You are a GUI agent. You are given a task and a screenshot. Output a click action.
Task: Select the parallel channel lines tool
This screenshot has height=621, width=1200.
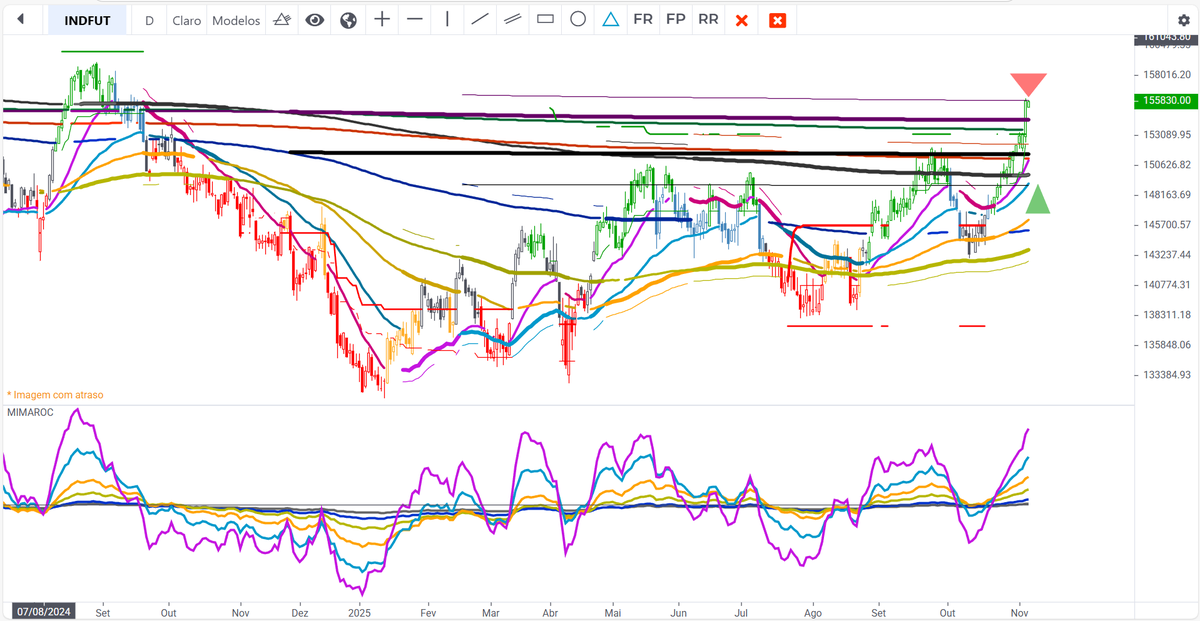point(512,20)
